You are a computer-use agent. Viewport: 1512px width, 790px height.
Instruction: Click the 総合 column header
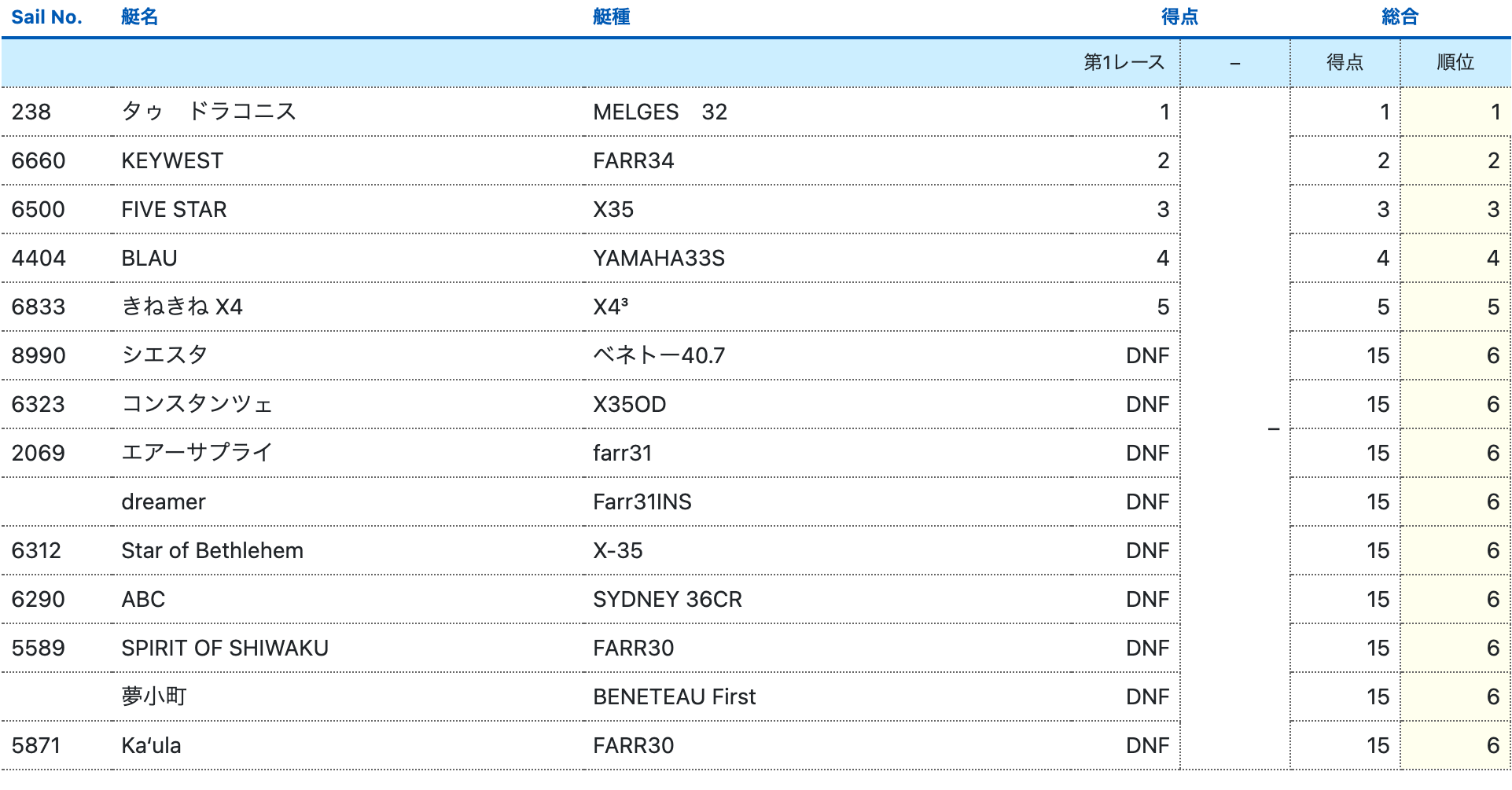[1399, 17]
